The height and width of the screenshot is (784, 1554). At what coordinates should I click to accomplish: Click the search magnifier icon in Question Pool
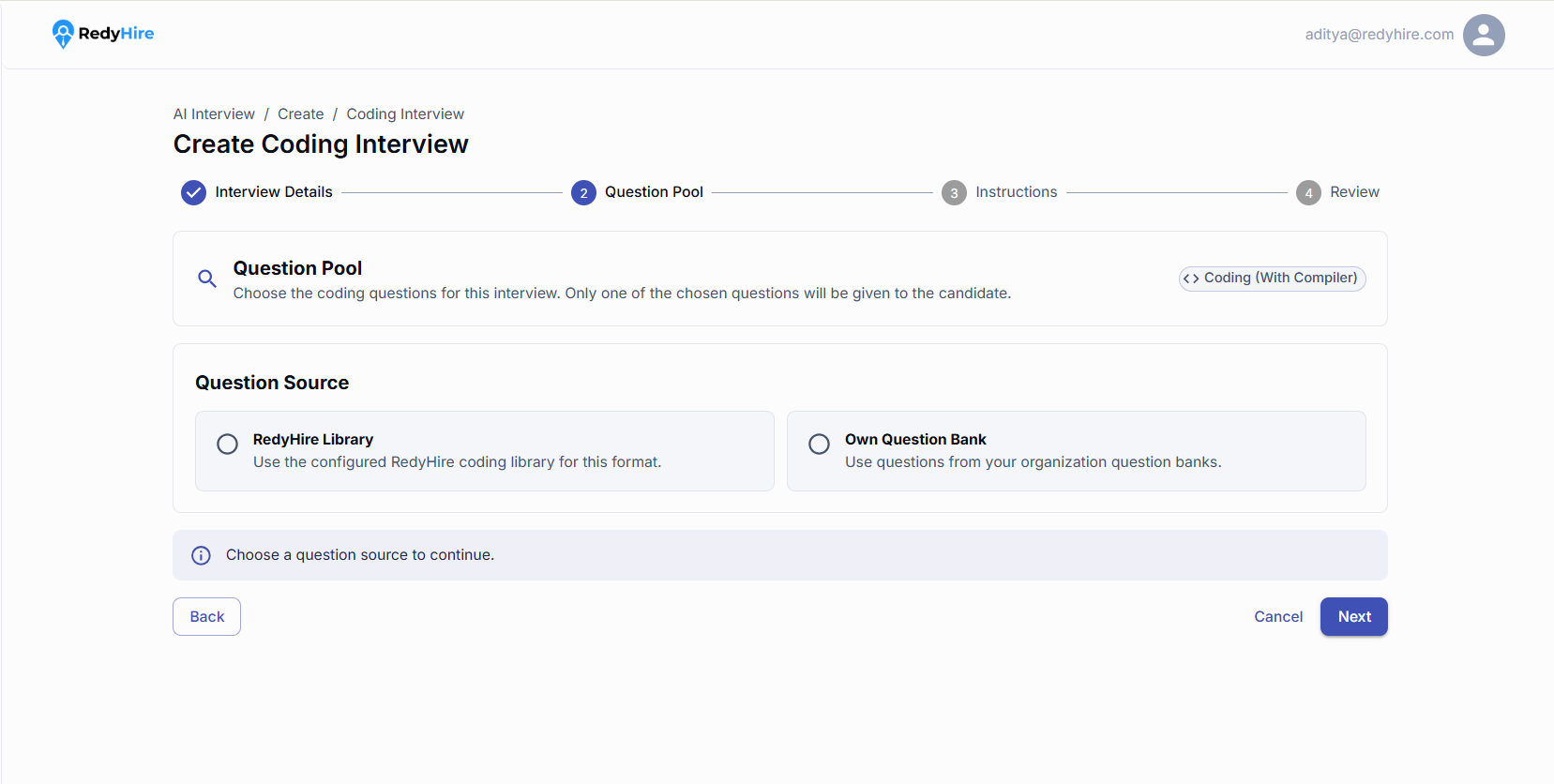(207, 279)
